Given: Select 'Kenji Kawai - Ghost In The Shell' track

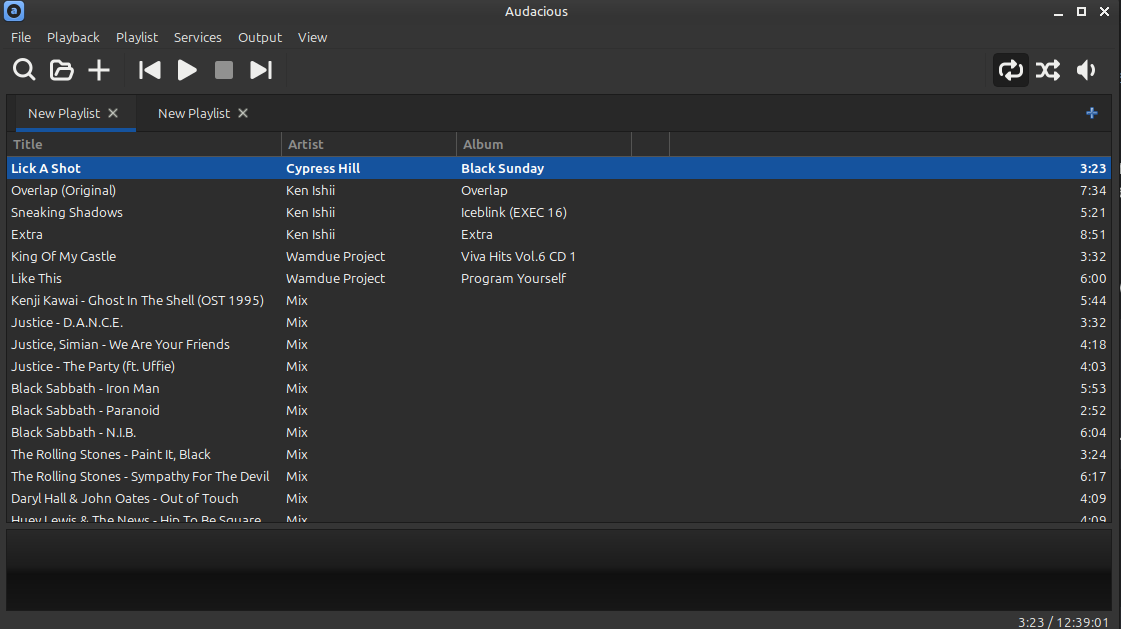Looking at the screenshot, I should (x=137, y=301).
